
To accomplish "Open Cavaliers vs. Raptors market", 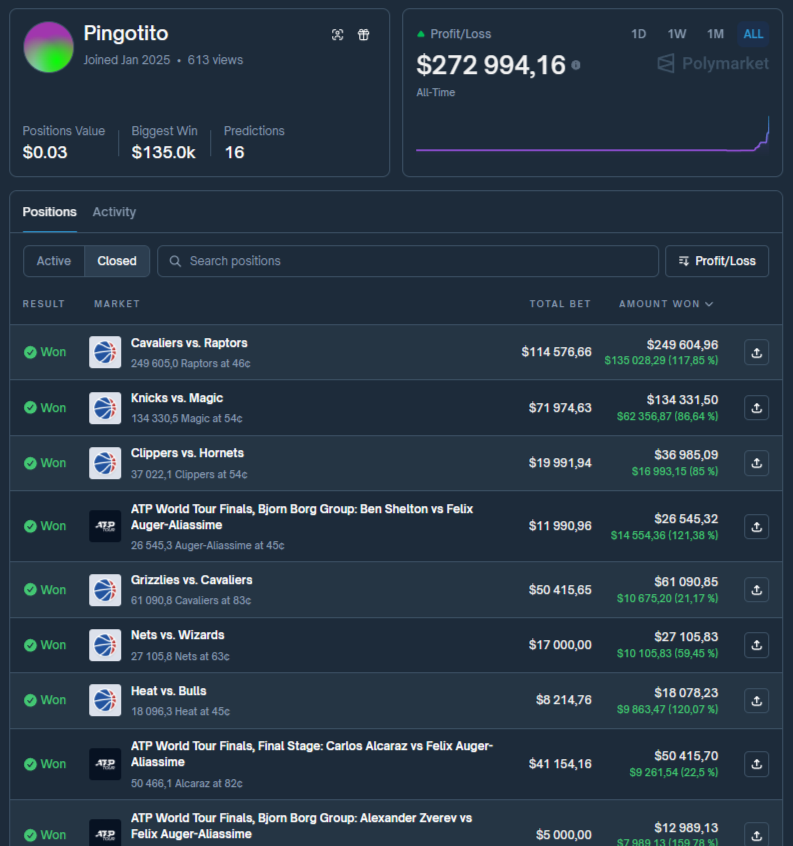I will pyautogui.click(x=189, y=343).
